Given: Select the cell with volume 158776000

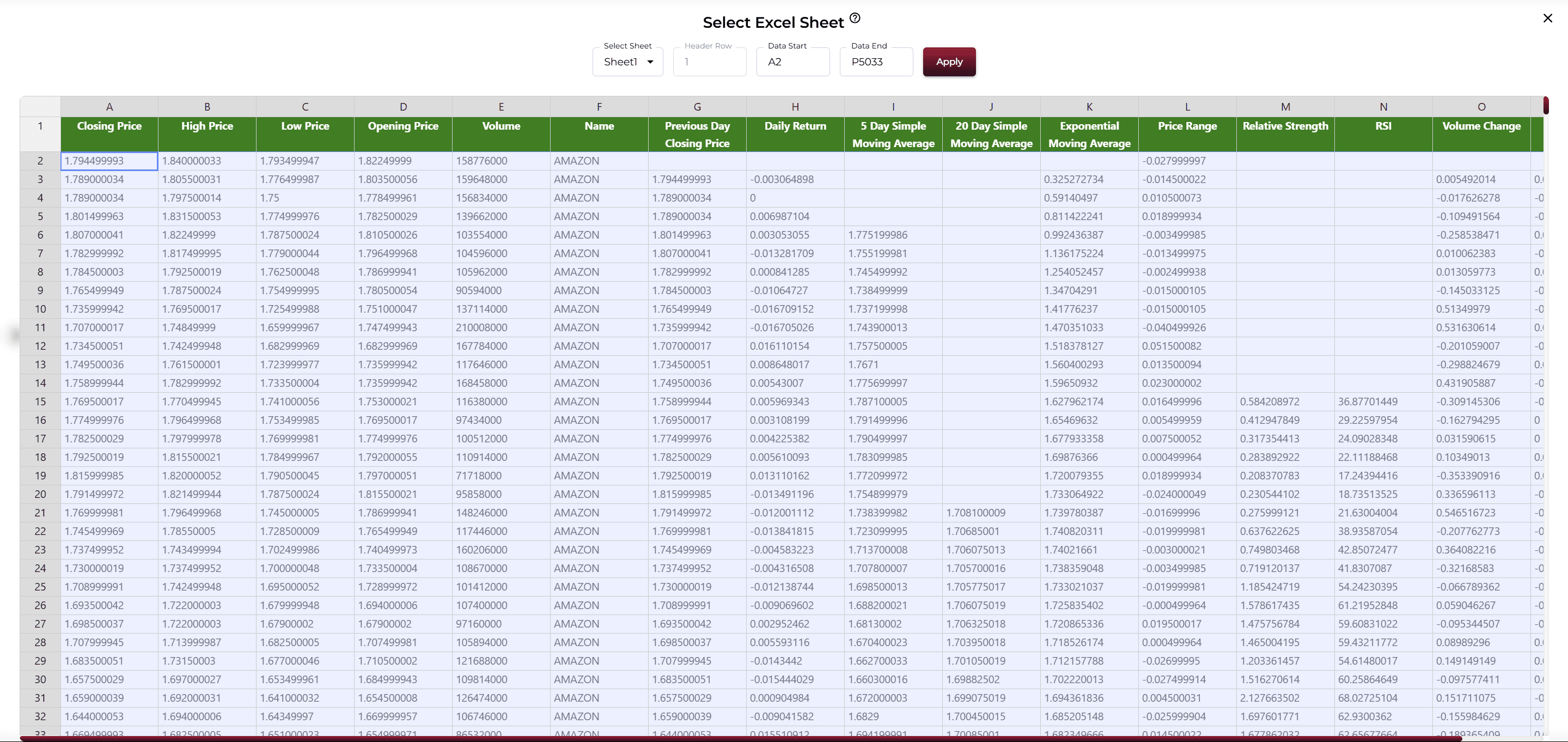Looking at the screenshot, I should click(502, 161).
